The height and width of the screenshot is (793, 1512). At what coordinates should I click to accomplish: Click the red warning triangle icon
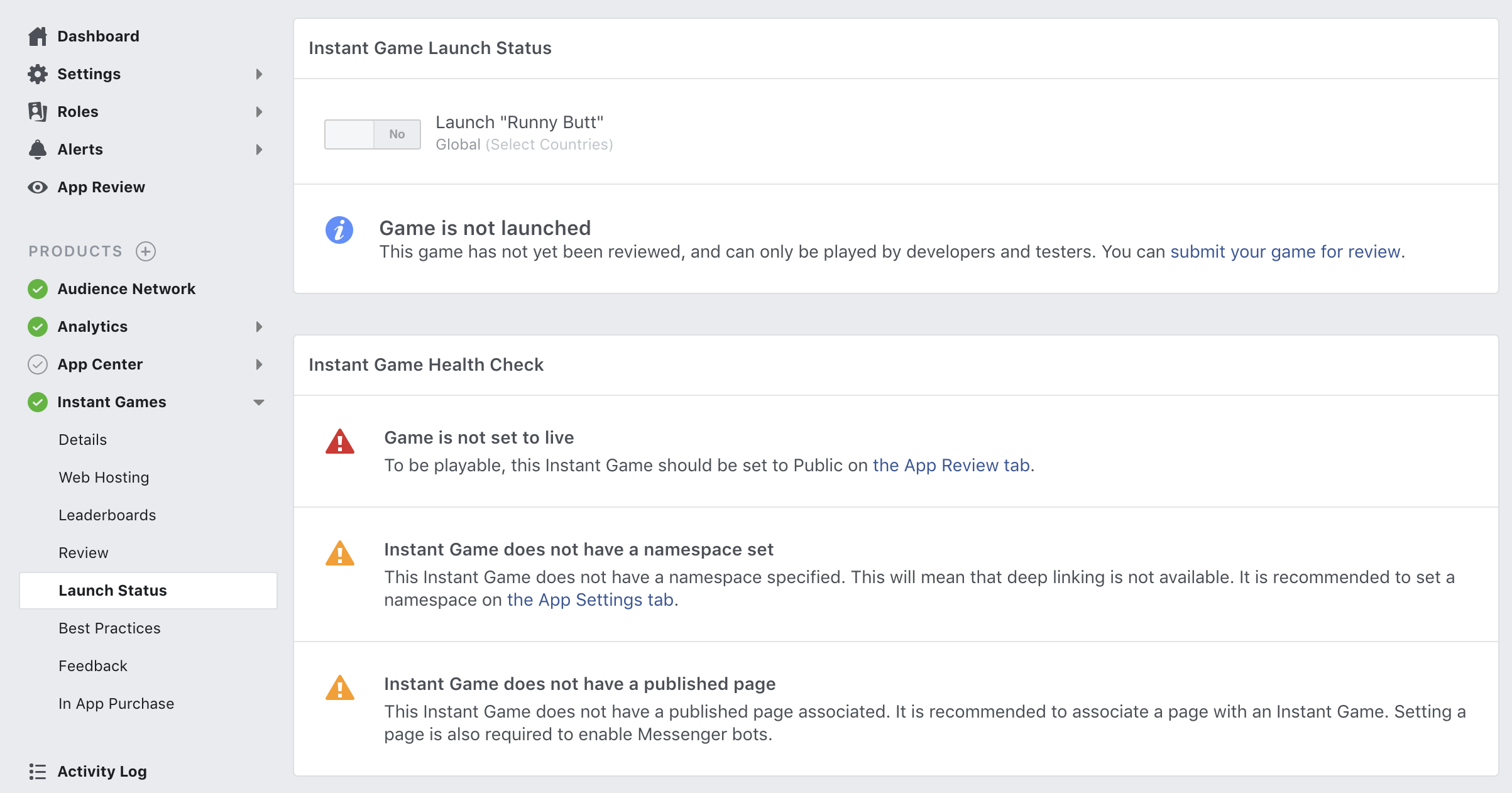tap(340, 441)
